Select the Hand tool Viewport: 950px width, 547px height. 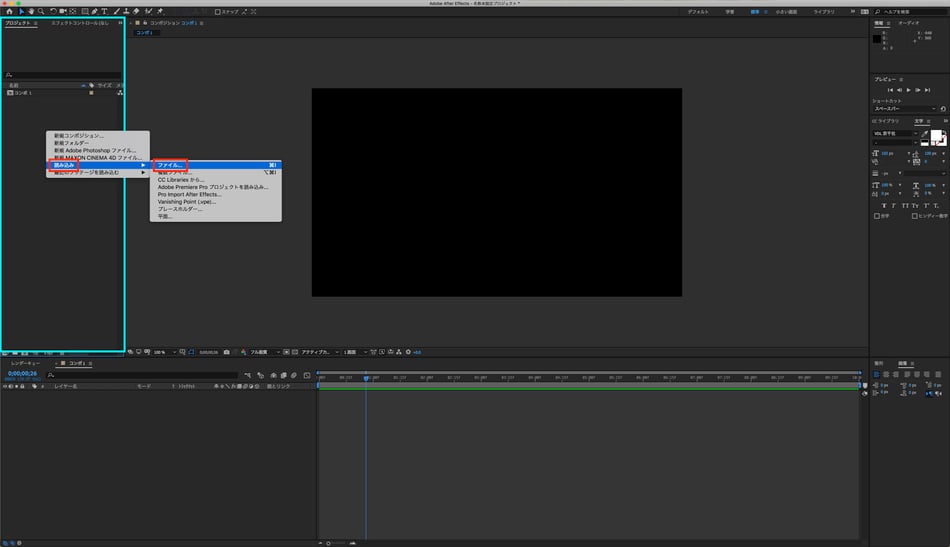[31, 12]
